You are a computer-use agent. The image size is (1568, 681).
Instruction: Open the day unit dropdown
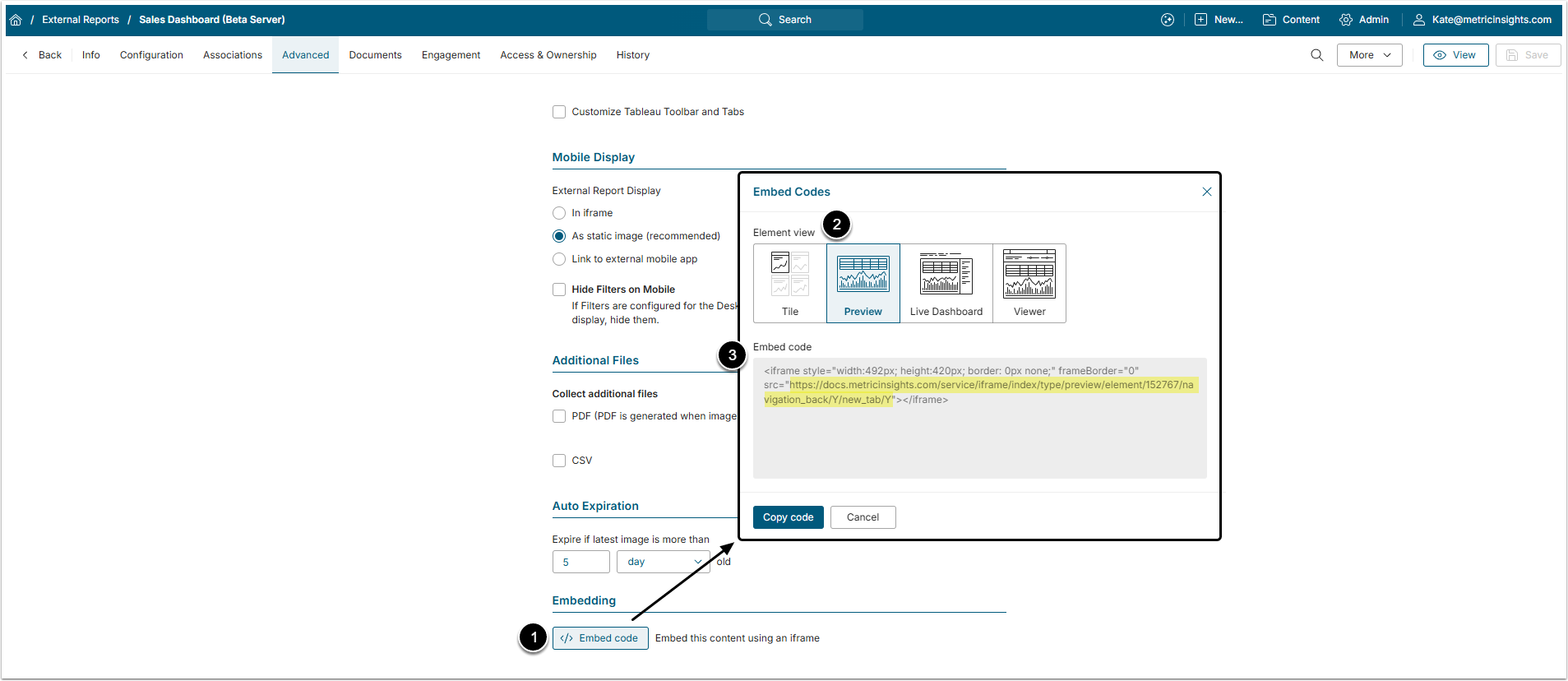pos(664,562)
